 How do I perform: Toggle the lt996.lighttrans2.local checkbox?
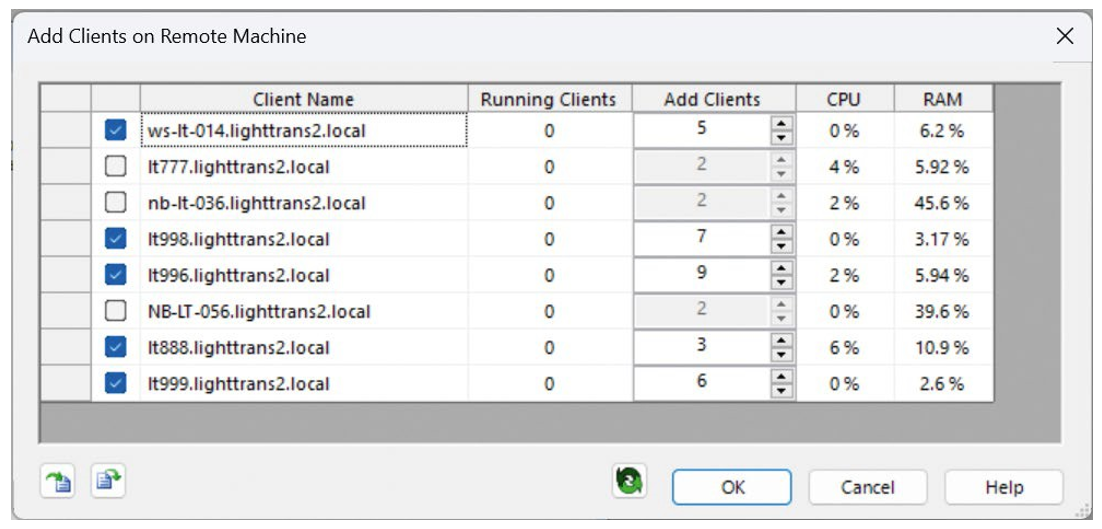tap(115, 275)
